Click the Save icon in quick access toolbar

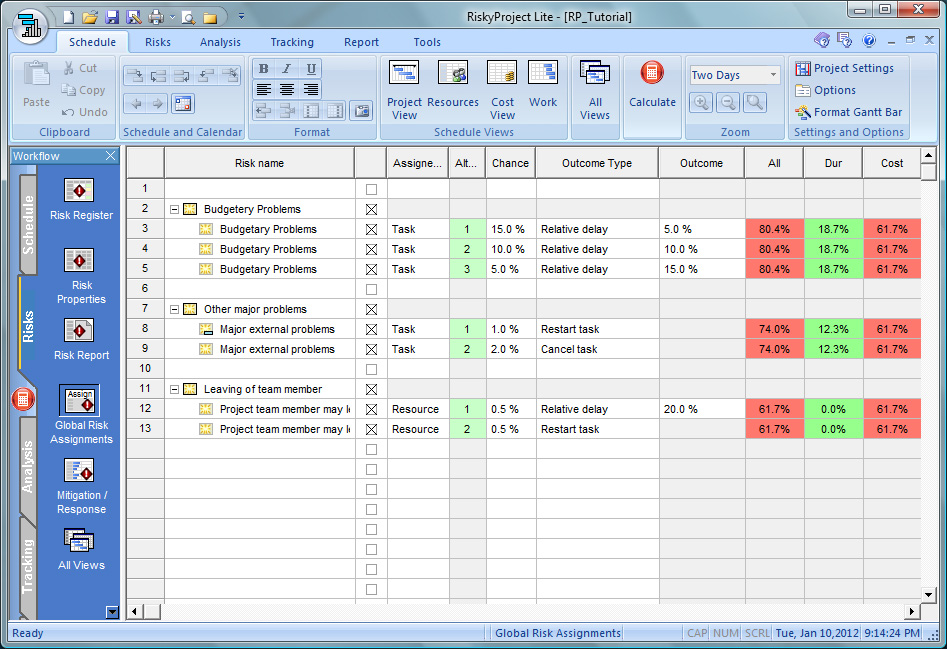[112, 17]
